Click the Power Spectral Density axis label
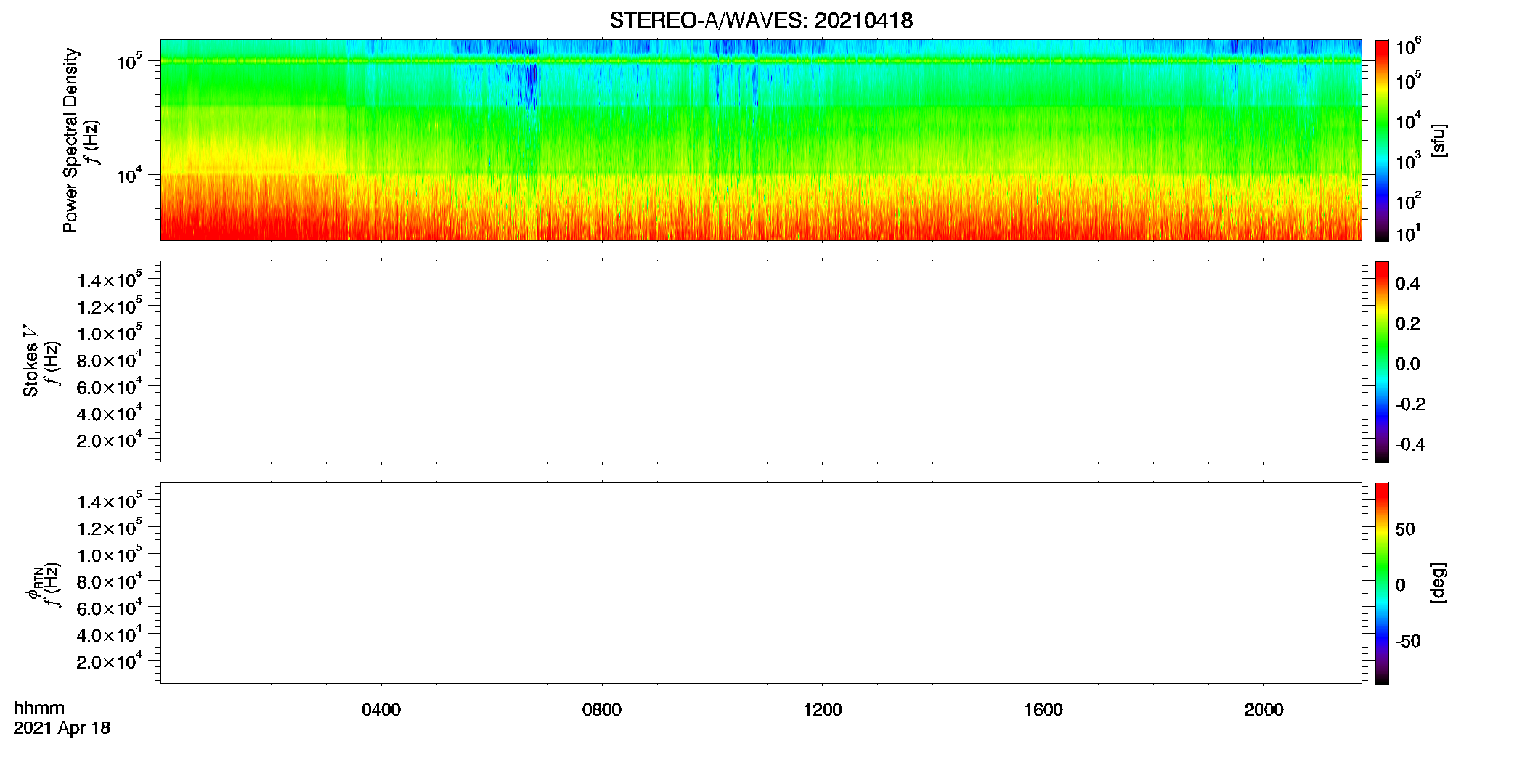Screen dimensions: 1522x784 point(70,140)
